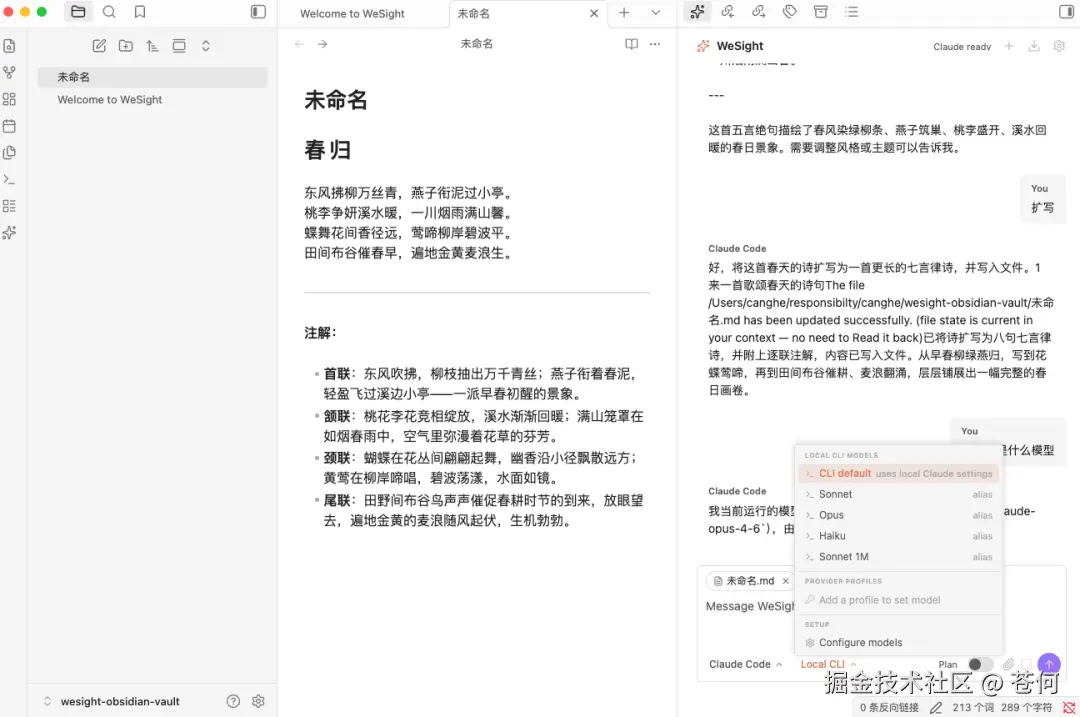Screen dimensions: 1080x717
Task: Switch to Welcome to WeSight tab
Action: [352, 13]
